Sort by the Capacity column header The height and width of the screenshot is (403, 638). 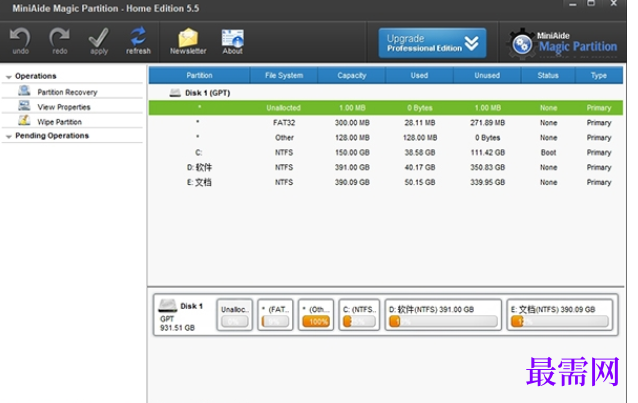[352, 75]
